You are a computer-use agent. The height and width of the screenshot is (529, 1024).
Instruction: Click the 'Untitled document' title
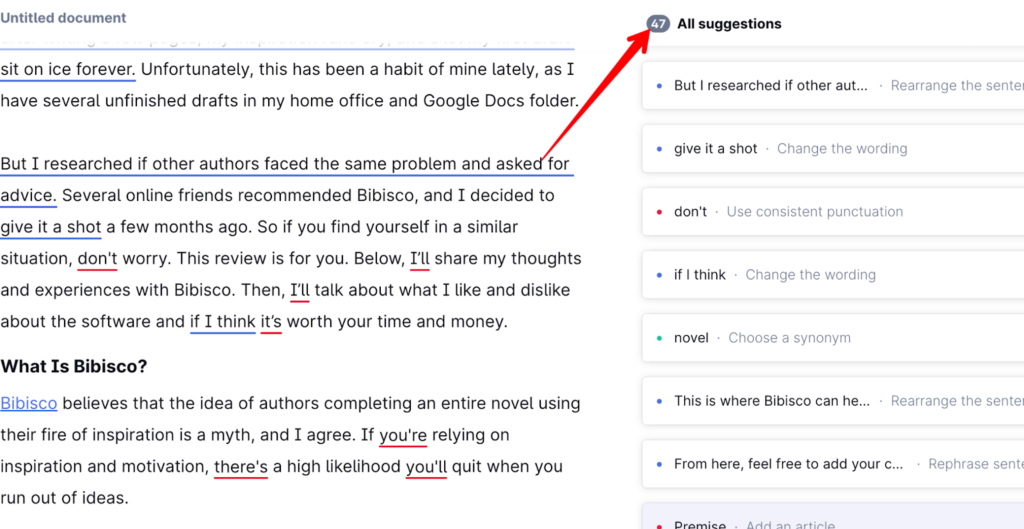click(x=64, y=18)
